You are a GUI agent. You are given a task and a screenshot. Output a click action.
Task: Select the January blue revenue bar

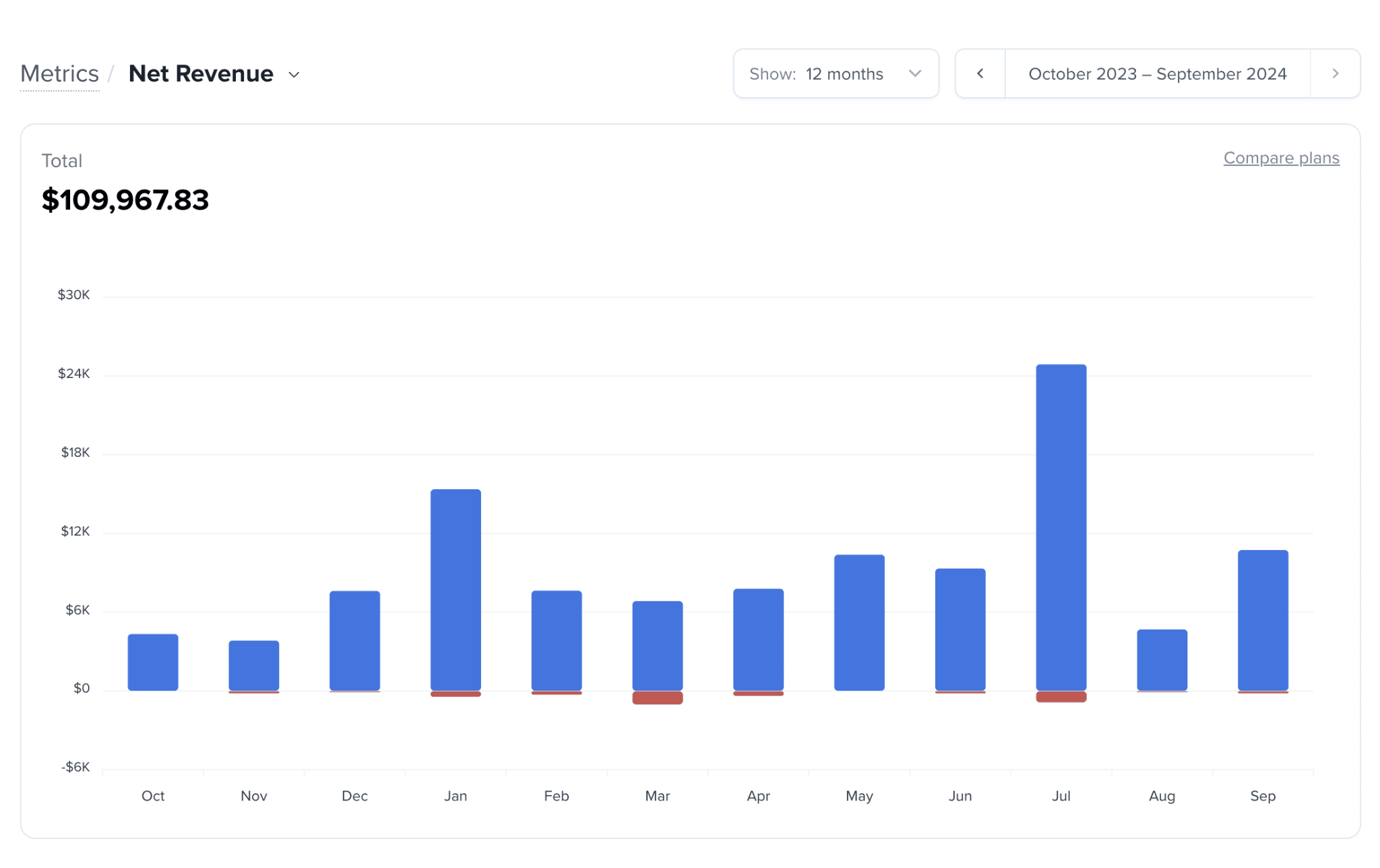coord(456,590)
